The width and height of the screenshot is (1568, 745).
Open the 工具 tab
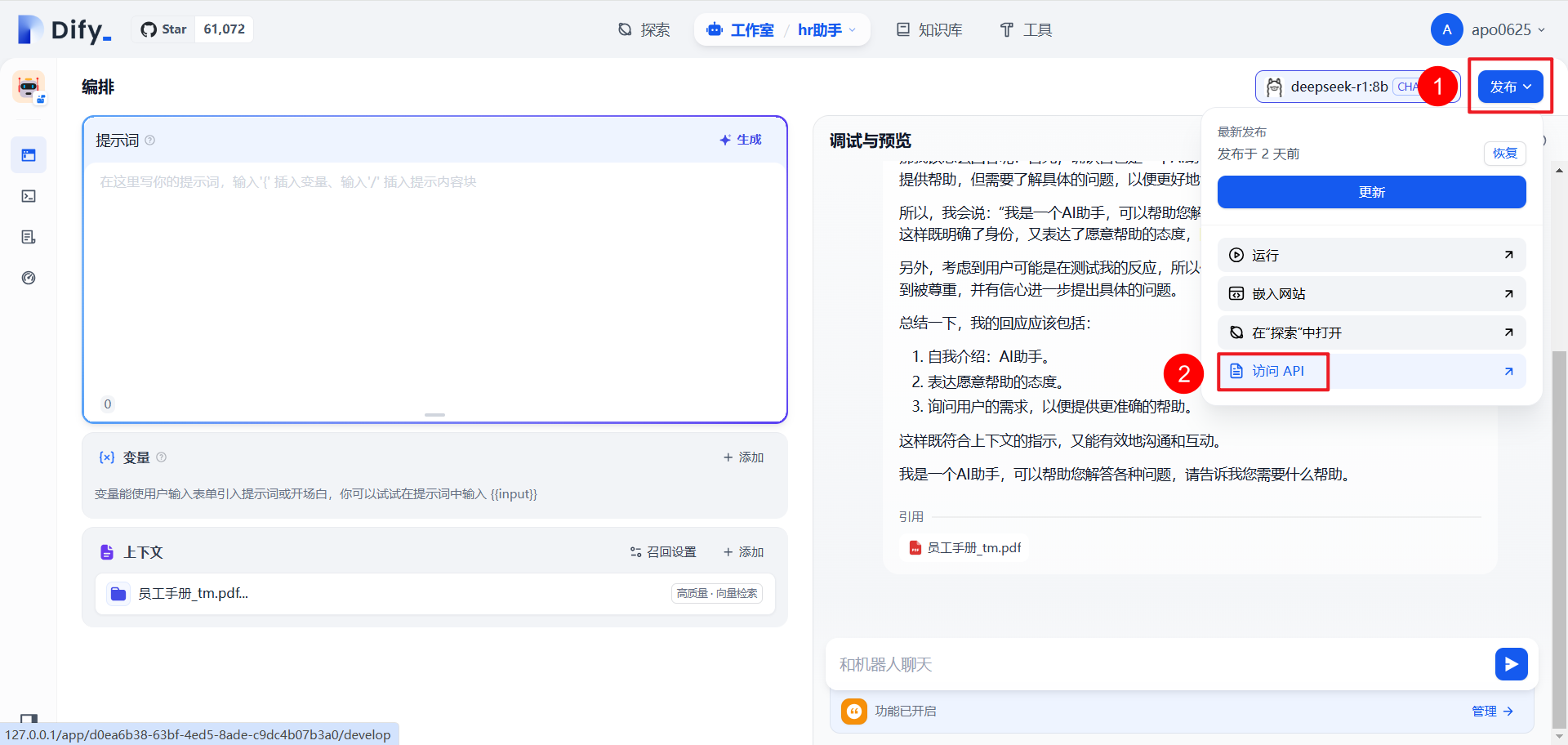coord(1026,30)
